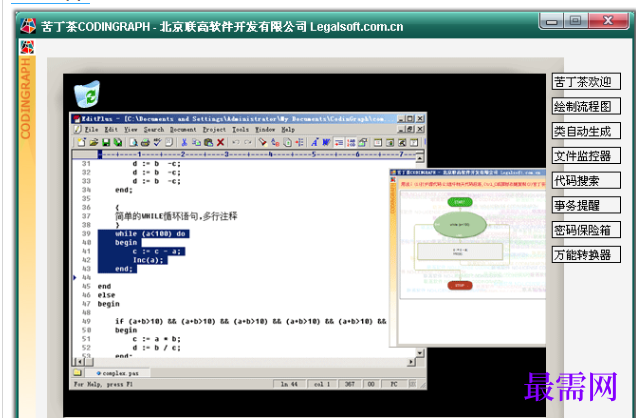636x418 pixels.
Task: Click the Redo arrow icon in EditPlus toolbar
Action: pyautogui.click(x=248, y=142)
